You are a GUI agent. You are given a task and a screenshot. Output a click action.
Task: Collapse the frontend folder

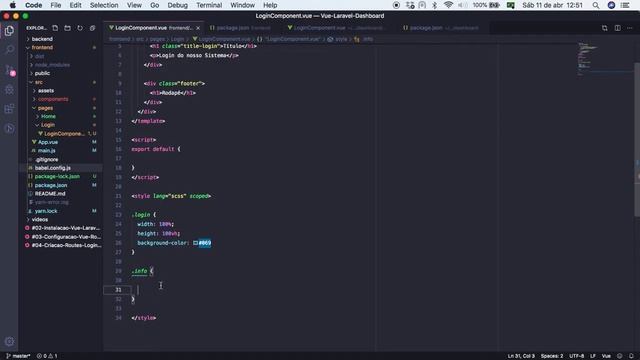[42, 48]
